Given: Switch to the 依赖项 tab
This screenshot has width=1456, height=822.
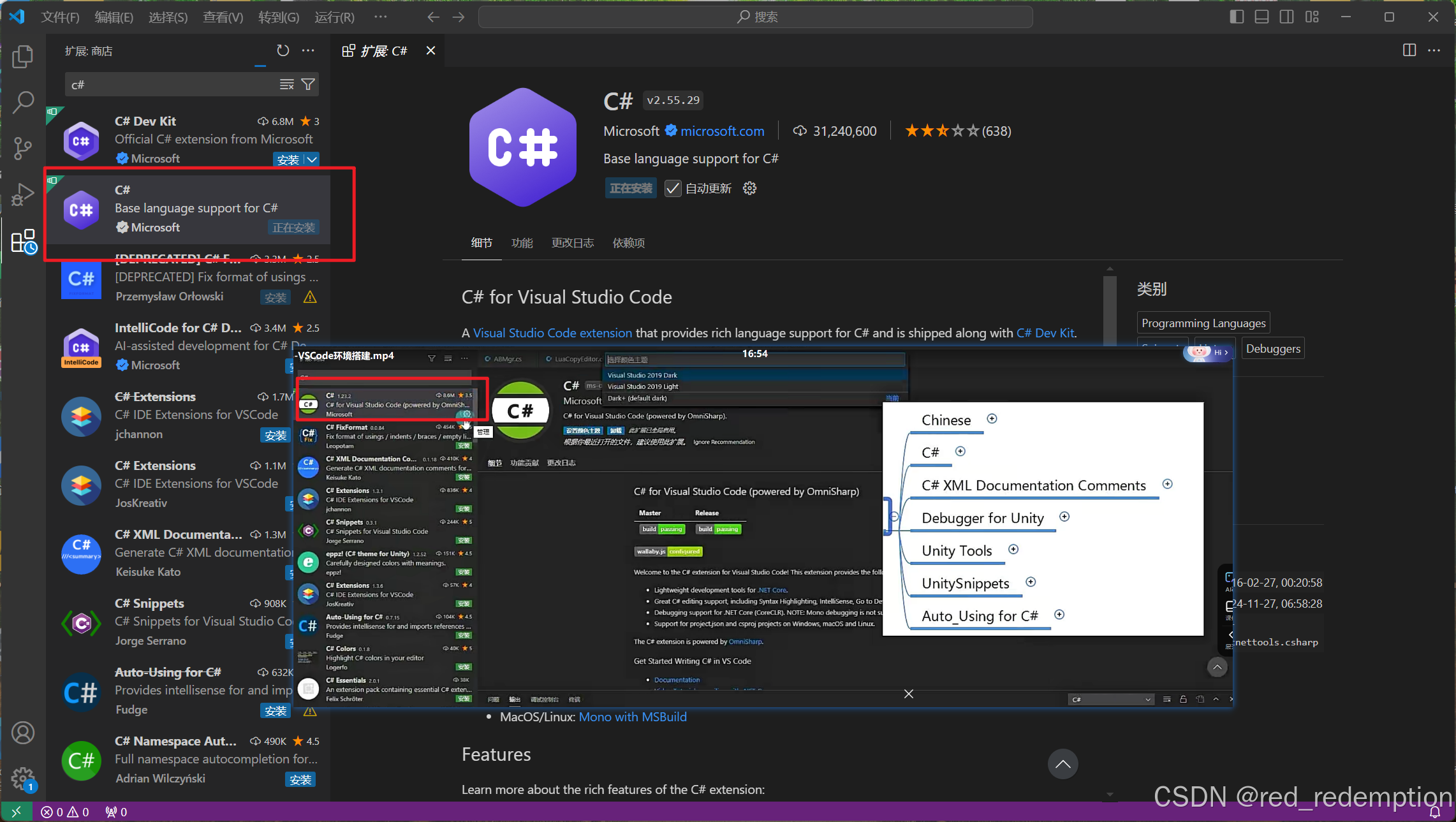Looking at the screenshot, I should [628, 243].
